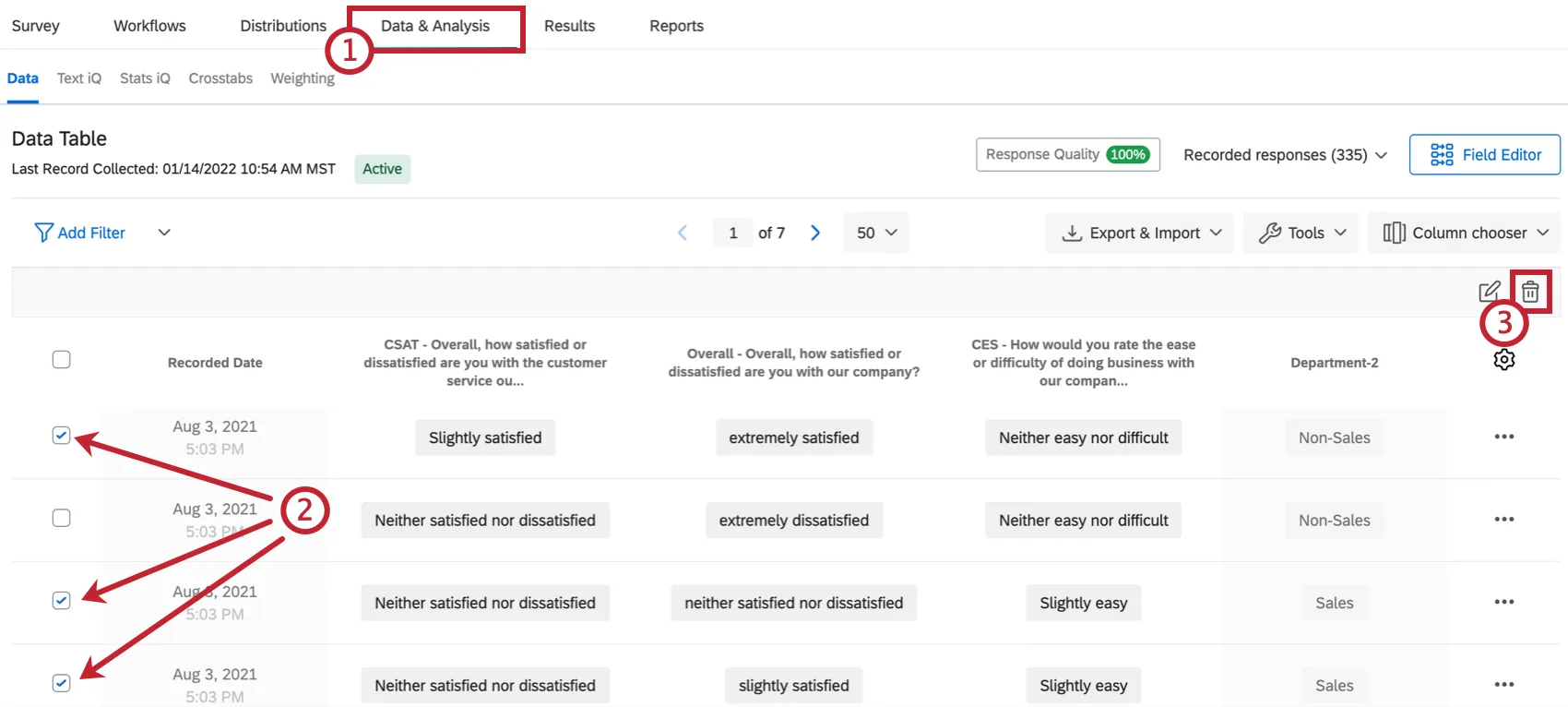The height and width of the screenshot is (707, 1568).
Task: Expand Recorded responses (335) dropdown
Action: [x=1285, y=155]
